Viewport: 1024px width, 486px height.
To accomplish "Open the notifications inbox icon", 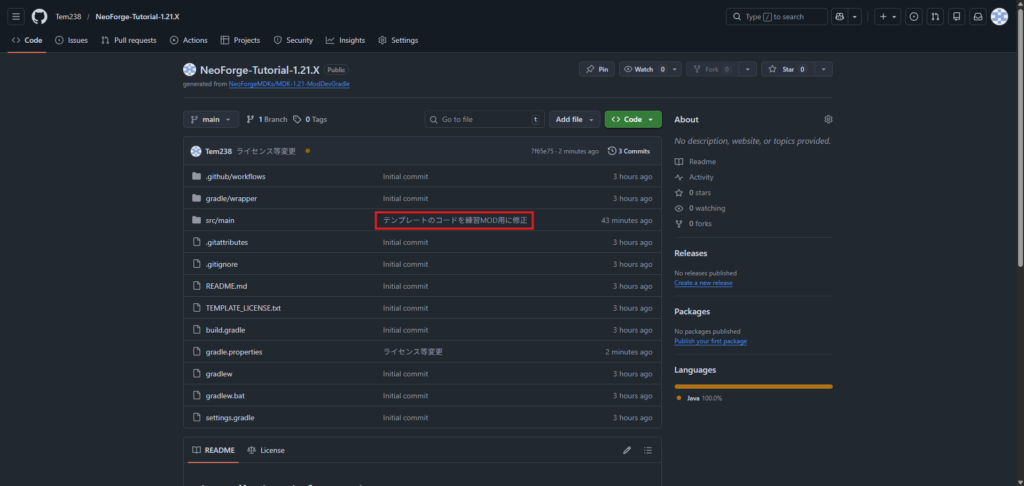I will pyautogui.click(x=977, y=17).
